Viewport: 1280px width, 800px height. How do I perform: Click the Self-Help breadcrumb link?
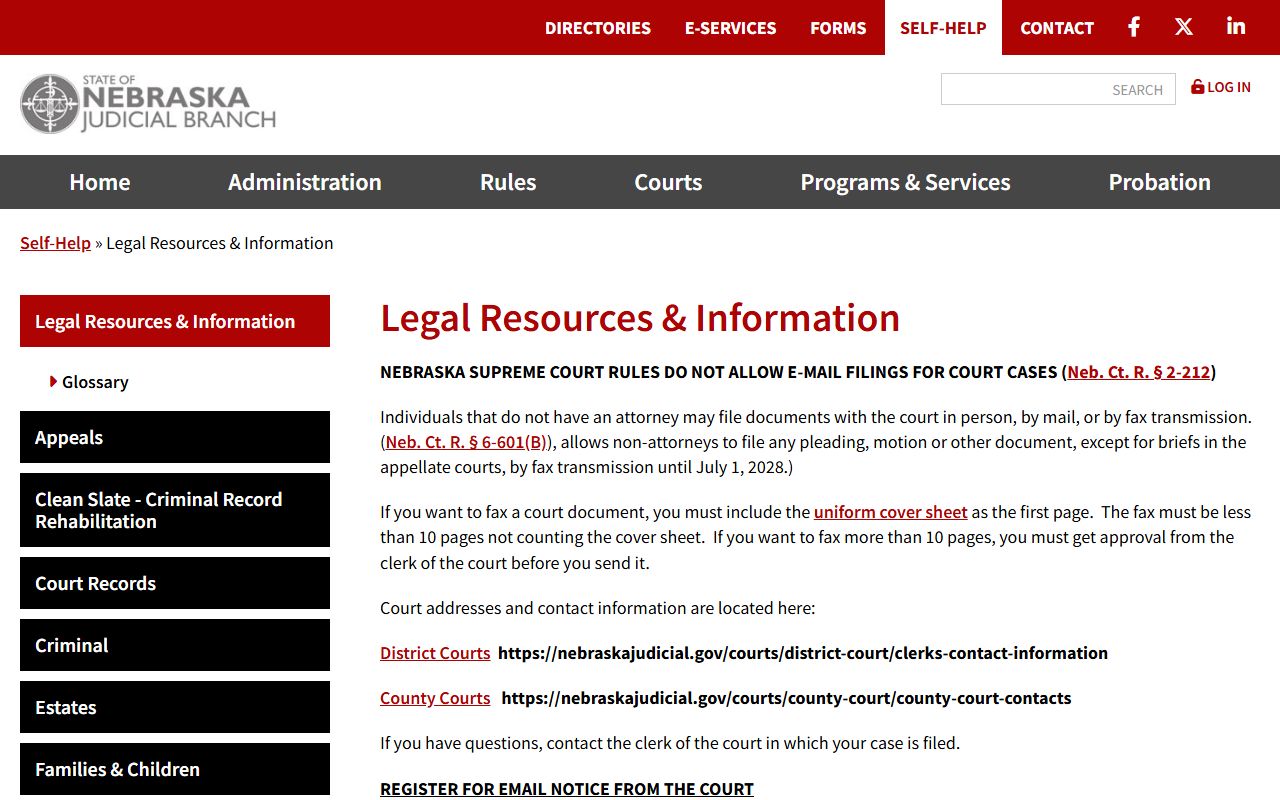(x=55, y=243)
